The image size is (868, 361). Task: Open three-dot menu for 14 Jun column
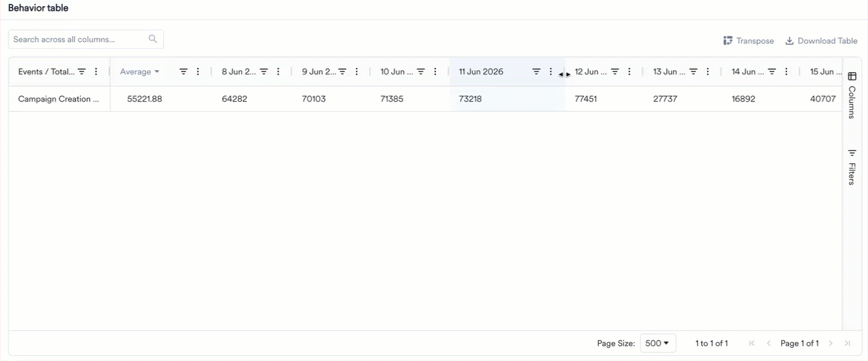coord(786,71)
